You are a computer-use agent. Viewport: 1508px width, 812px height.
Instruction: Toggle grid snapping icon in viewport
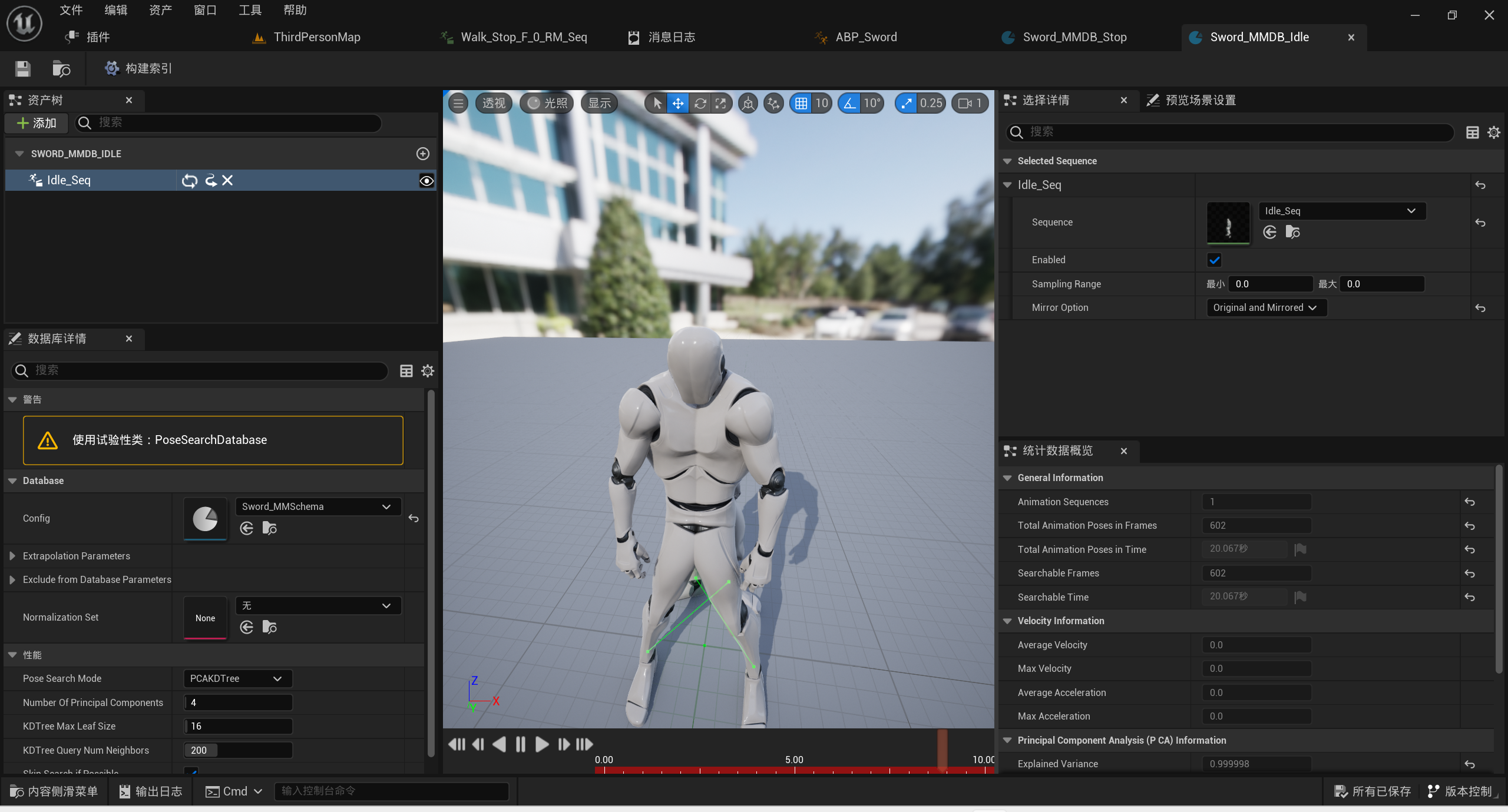click(801, 103)
